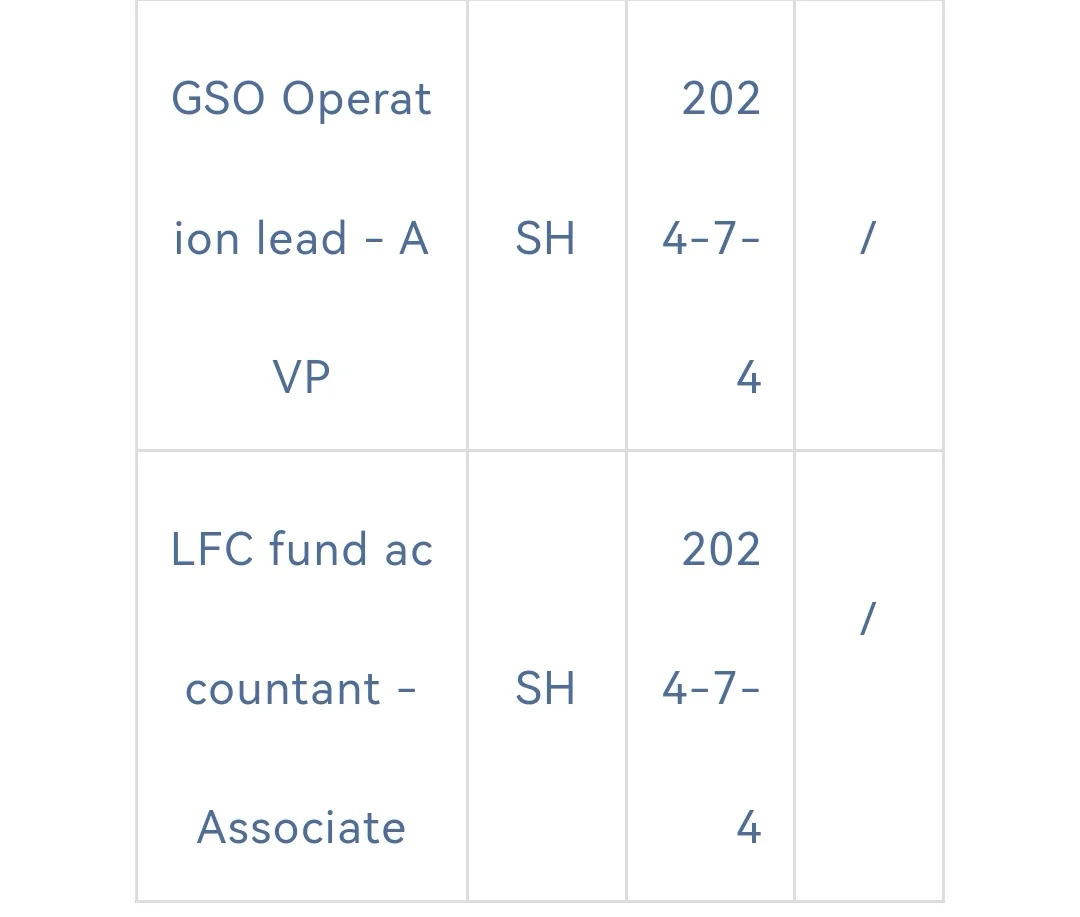Viewport: 1080px width, 917px height.
Task: Click '4-7-' in the second row date
Action: 711,689
